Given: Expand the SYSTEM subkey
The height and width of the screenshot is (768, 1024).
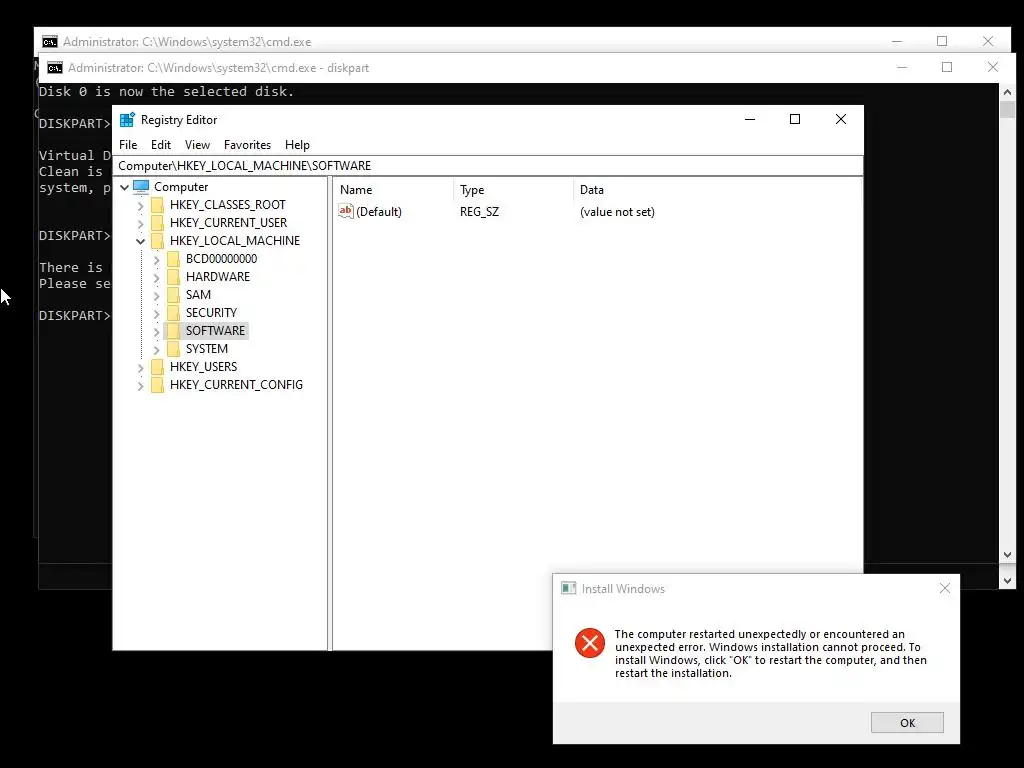Looking at the screenshot, I should (156, 349).
